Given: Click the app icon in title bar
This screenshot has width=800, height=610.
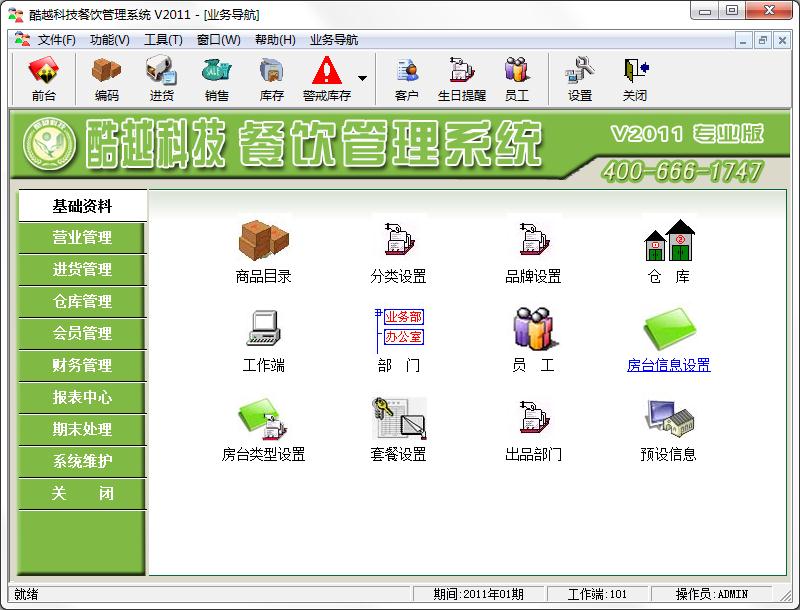Looking at the screenshot, I should coord(16,14).
